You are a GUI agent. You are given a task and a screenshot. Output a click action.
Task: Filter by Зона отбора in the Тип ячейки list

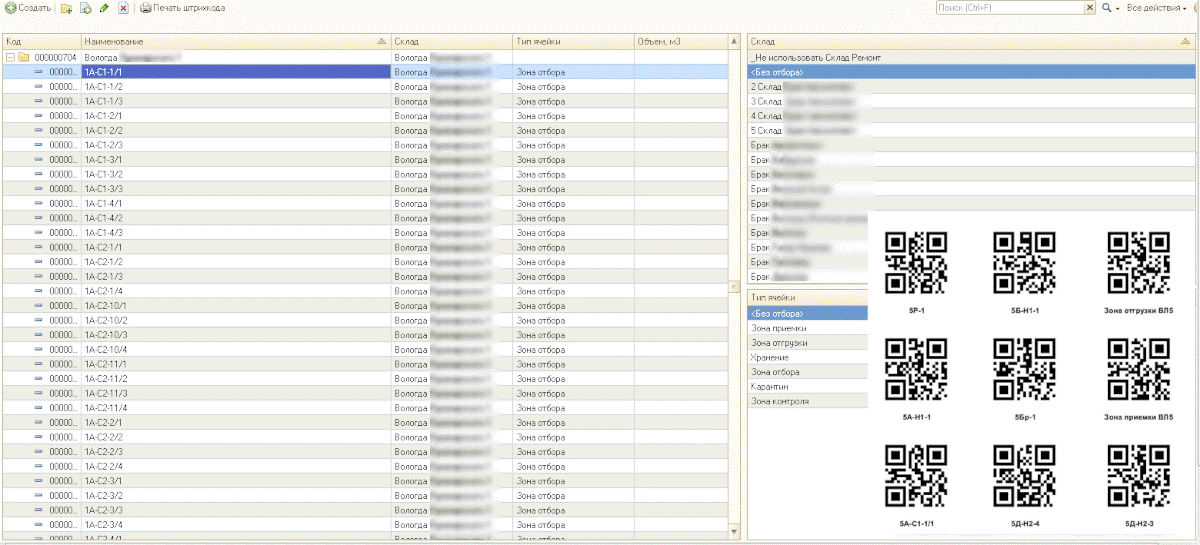coord(808,372)
